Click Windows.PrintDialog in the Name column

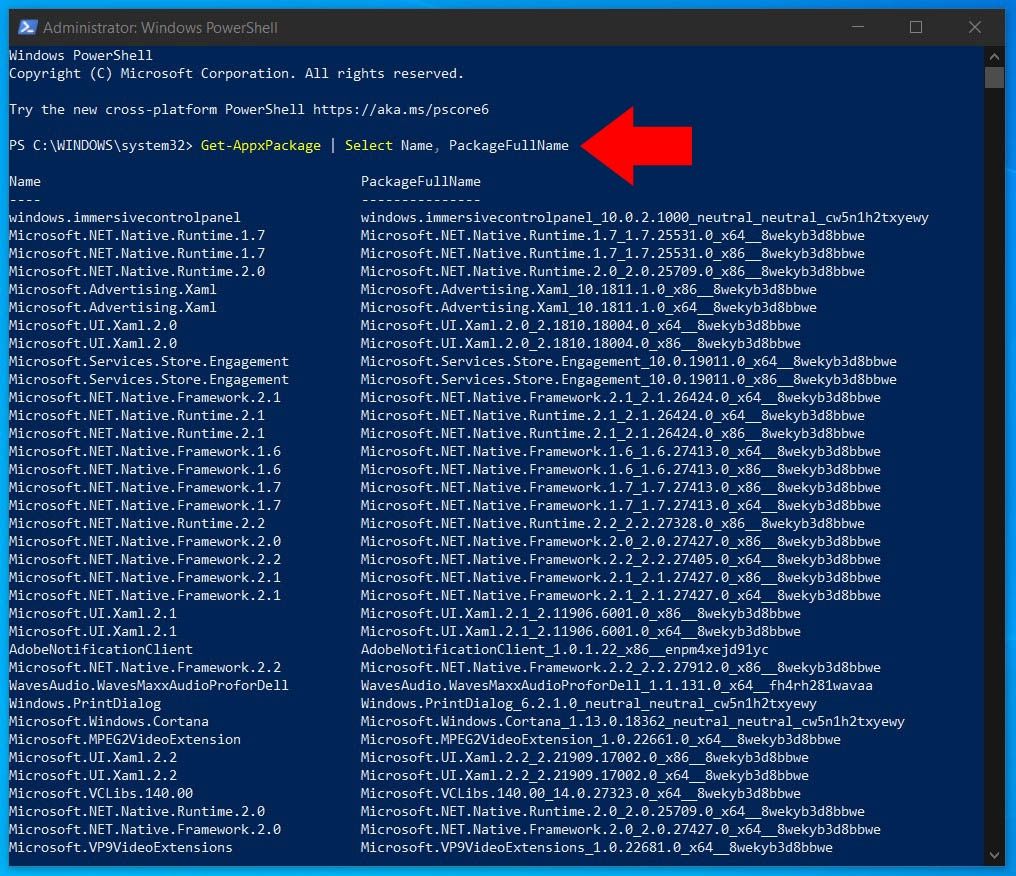[x=85, y=704]
